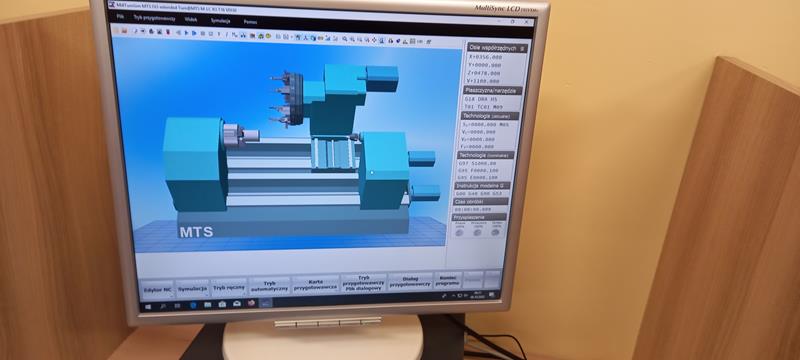
Task: Click the Numer programu button
Action: 447,280
